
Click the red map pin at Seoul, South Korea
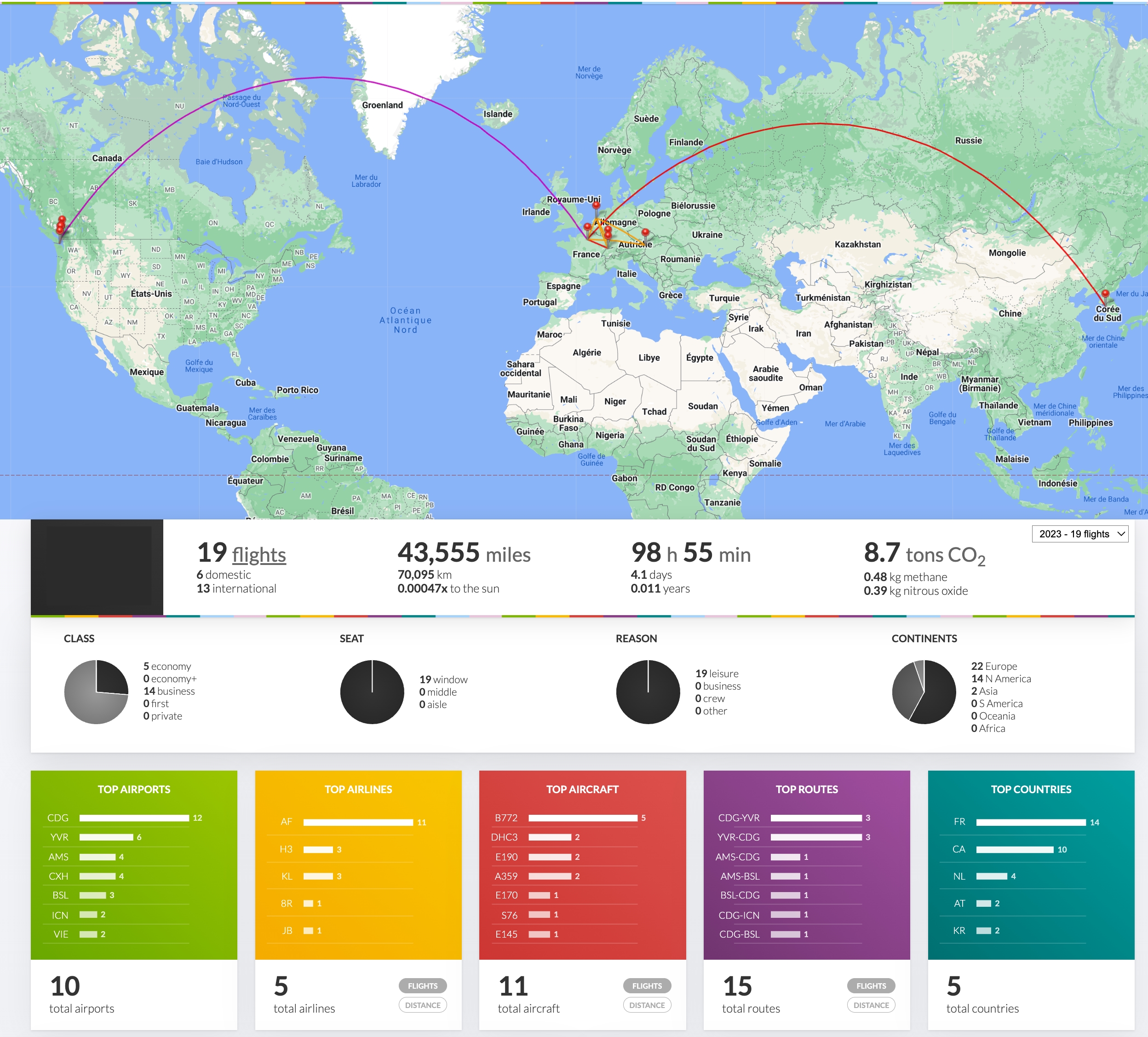click(1105, 295)
